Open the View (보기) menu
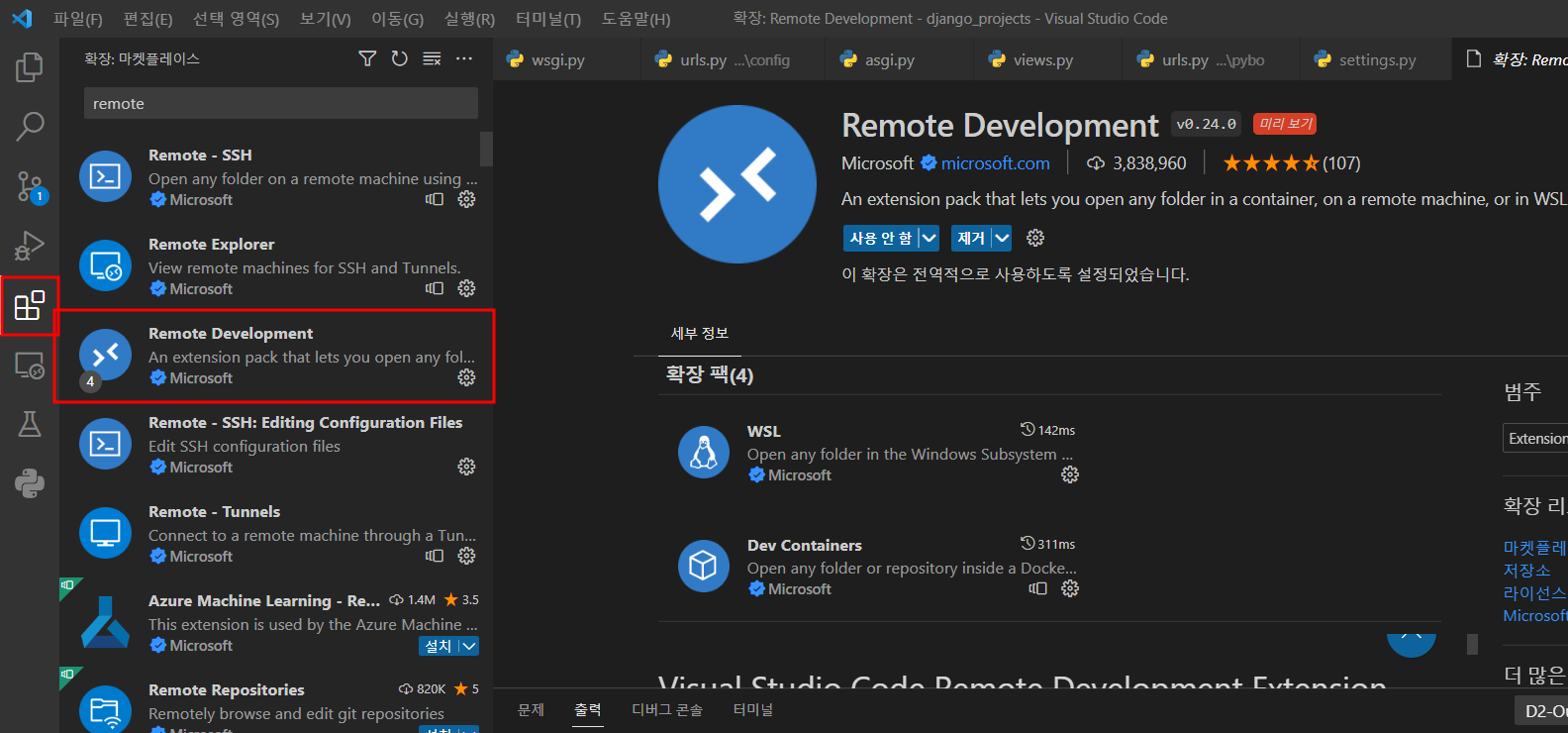 (x=326, y=19)
